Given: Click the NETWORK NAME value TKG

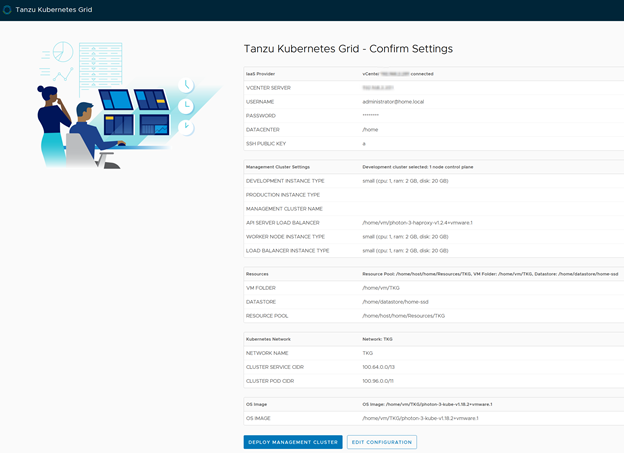Looking at the screenshot, I should pyautogui.click(x=368, y=353).
